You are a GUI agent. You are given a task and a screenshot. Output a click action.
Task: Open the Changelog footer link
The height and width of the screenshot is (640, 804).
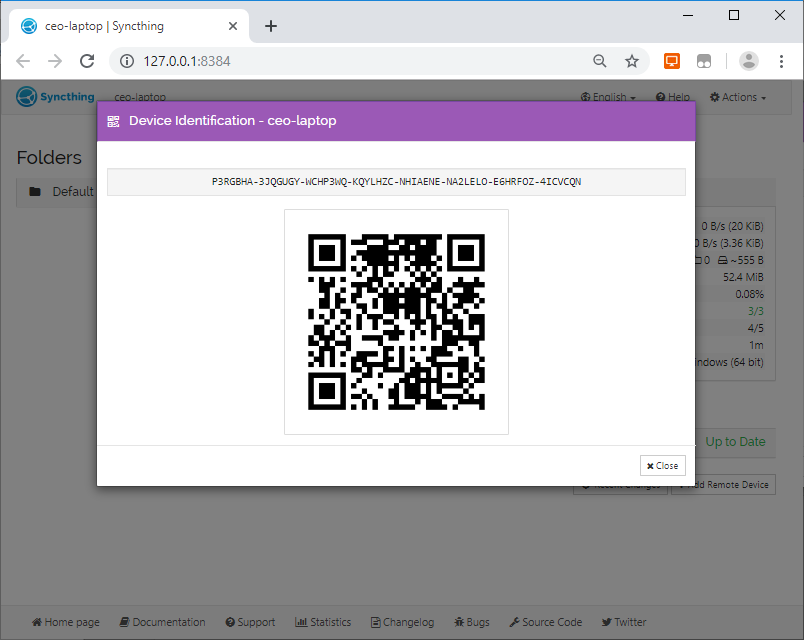point(403,622)
